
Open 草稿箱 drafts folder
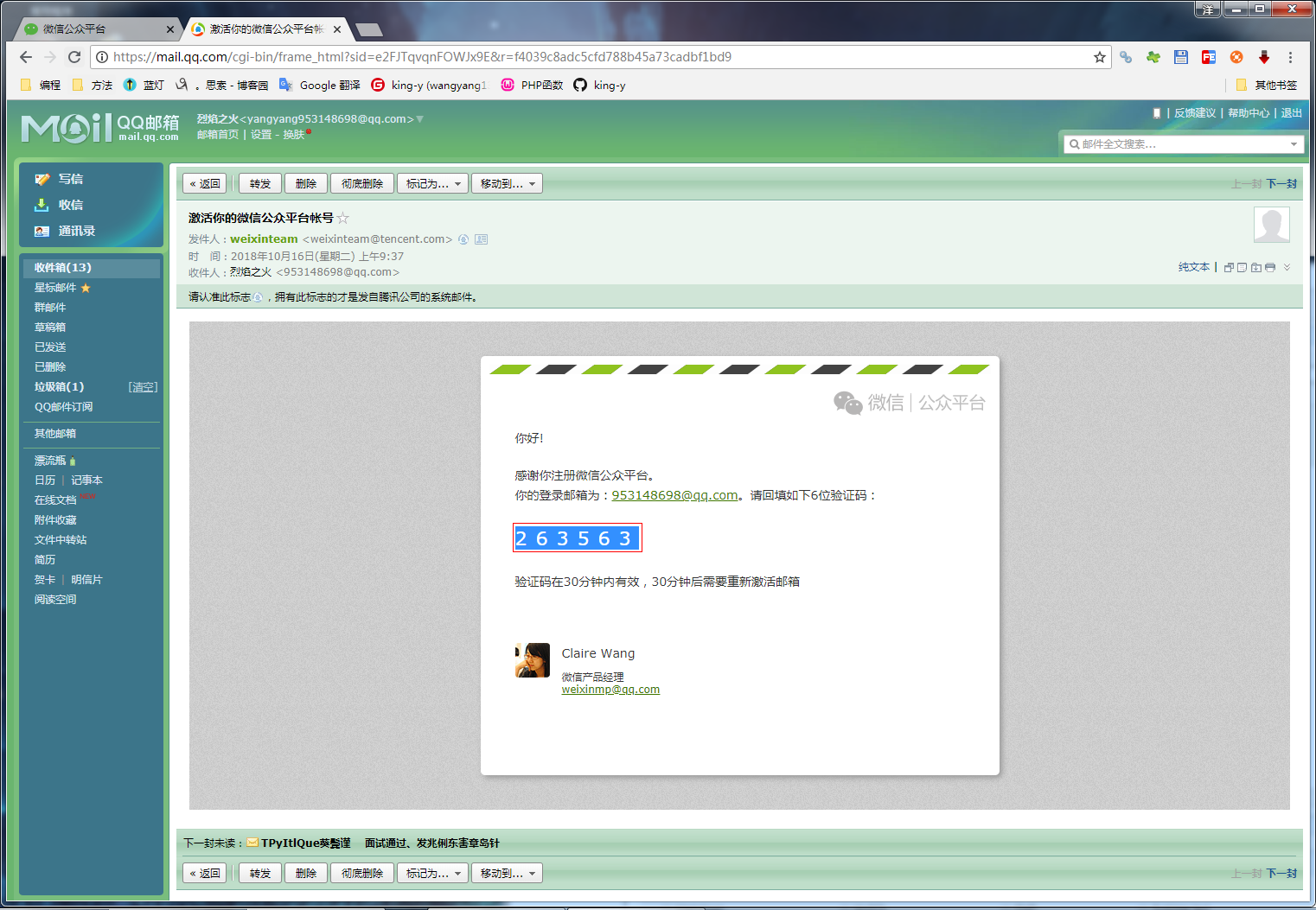tap(50, 328)
